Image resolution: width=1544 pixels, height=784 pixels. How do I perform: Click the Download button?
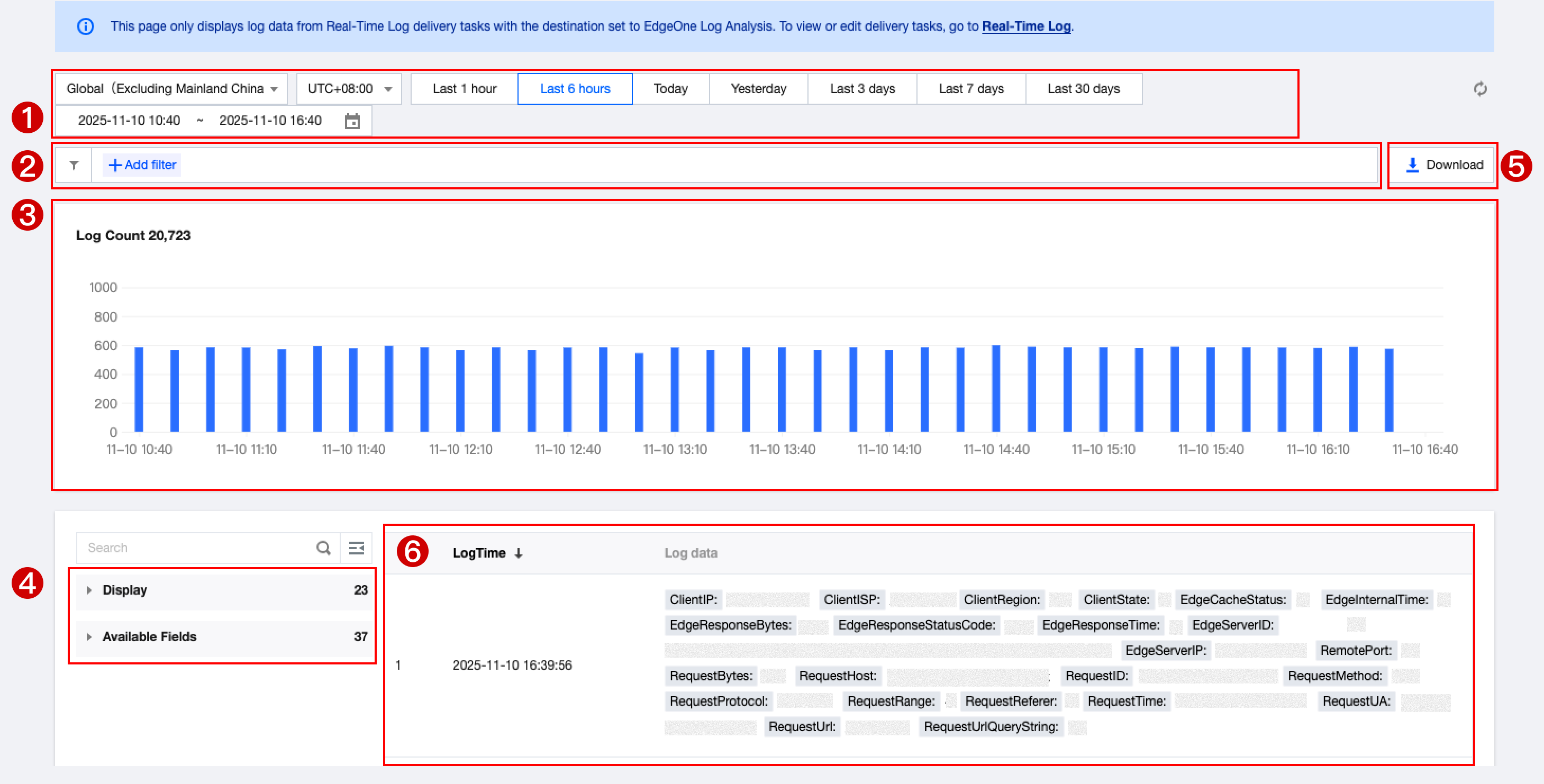1443,165
